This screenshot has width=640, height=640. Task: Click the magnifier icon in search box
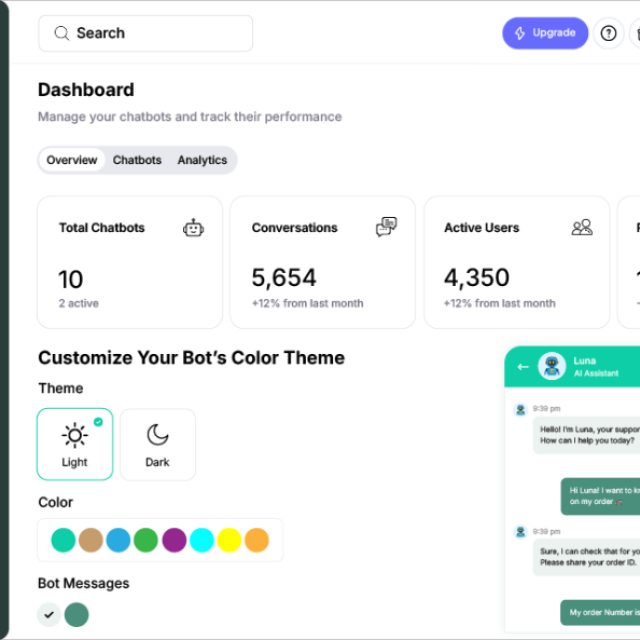pyautogui.click(x=62, y=33)
